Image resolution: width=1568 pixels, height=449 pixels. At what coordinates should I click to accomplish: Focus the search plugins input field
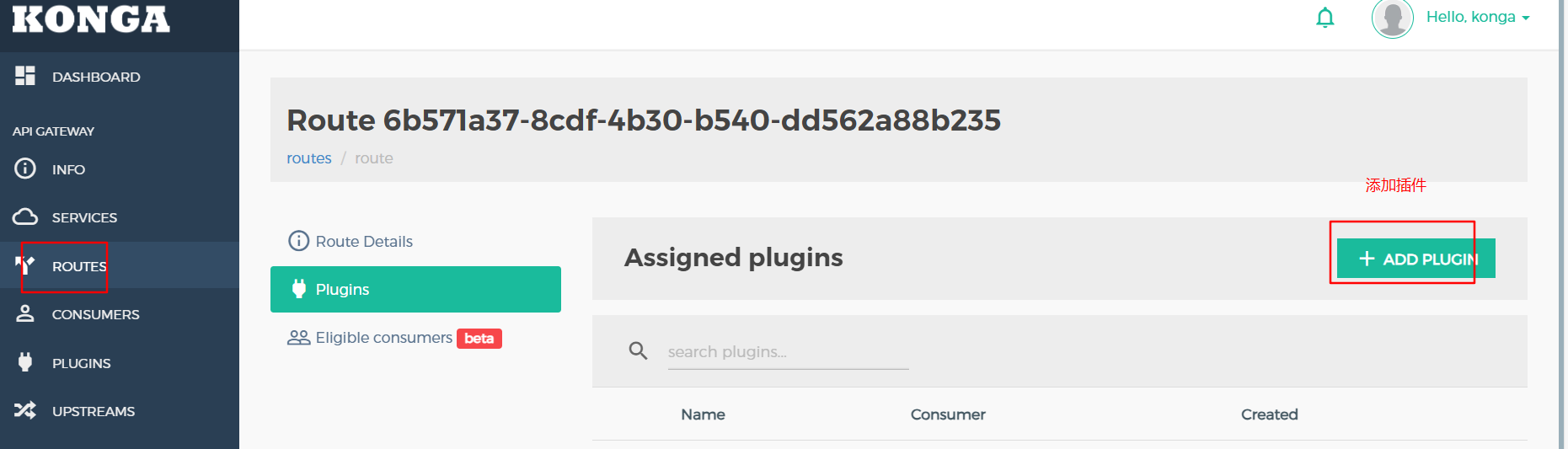[788, 352]
